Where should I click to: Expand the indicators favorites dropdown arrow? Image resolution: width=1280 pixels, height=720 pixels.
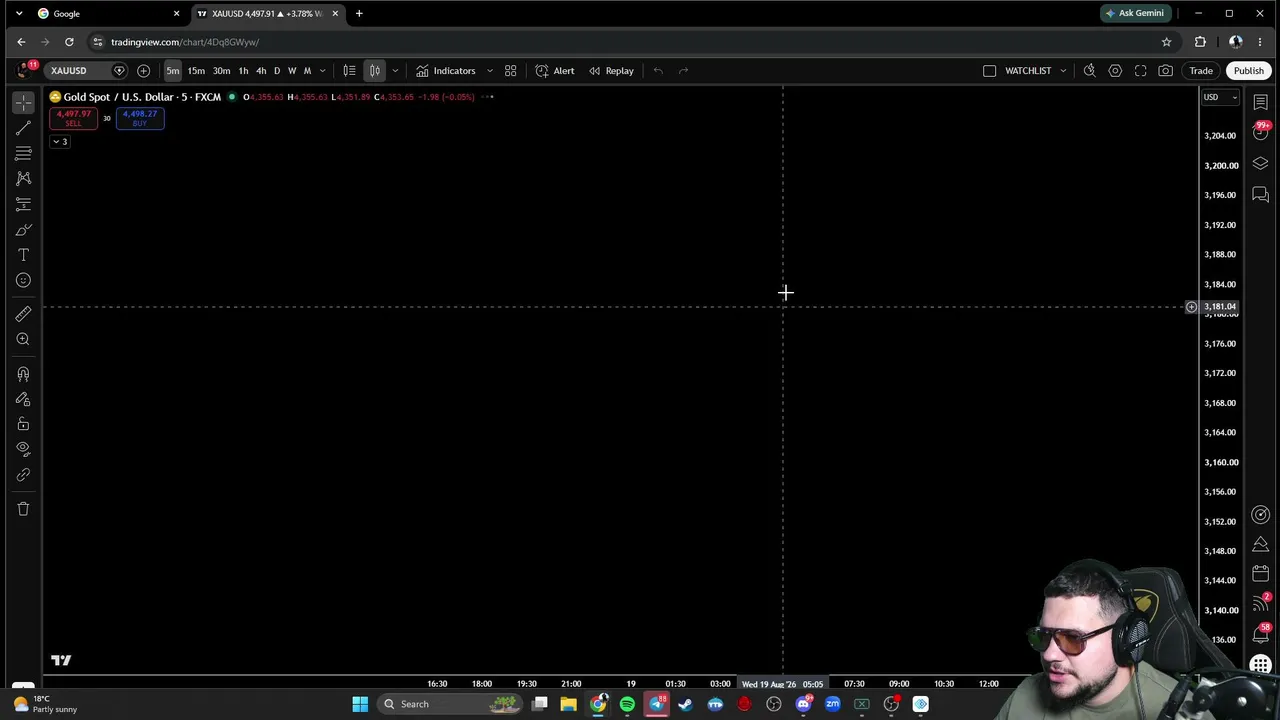point(489,71)
